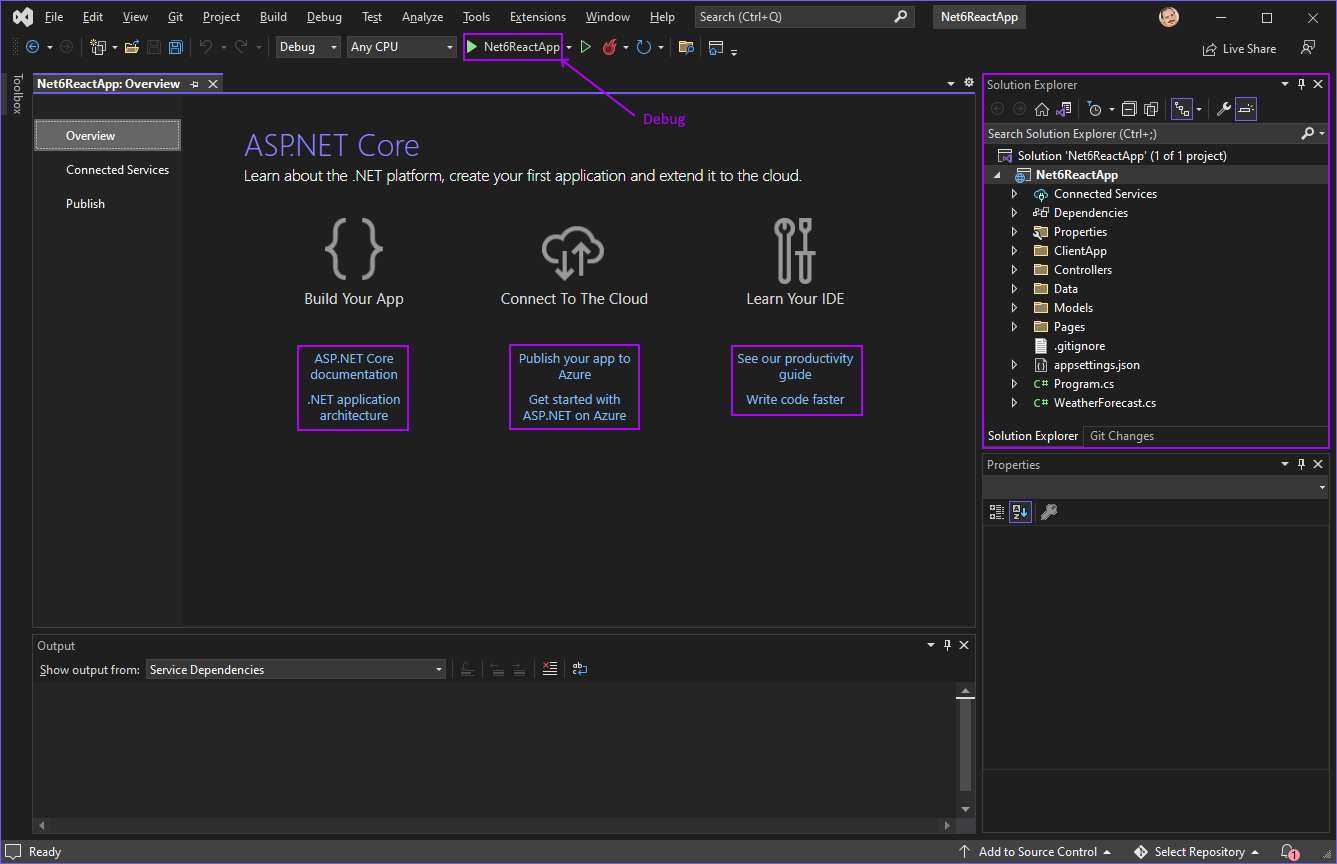Toggle Alphabetical sort in Properties panel
Image resolution: width=1337 pixels, height=864 pixels.
(x=1020, y=512)
